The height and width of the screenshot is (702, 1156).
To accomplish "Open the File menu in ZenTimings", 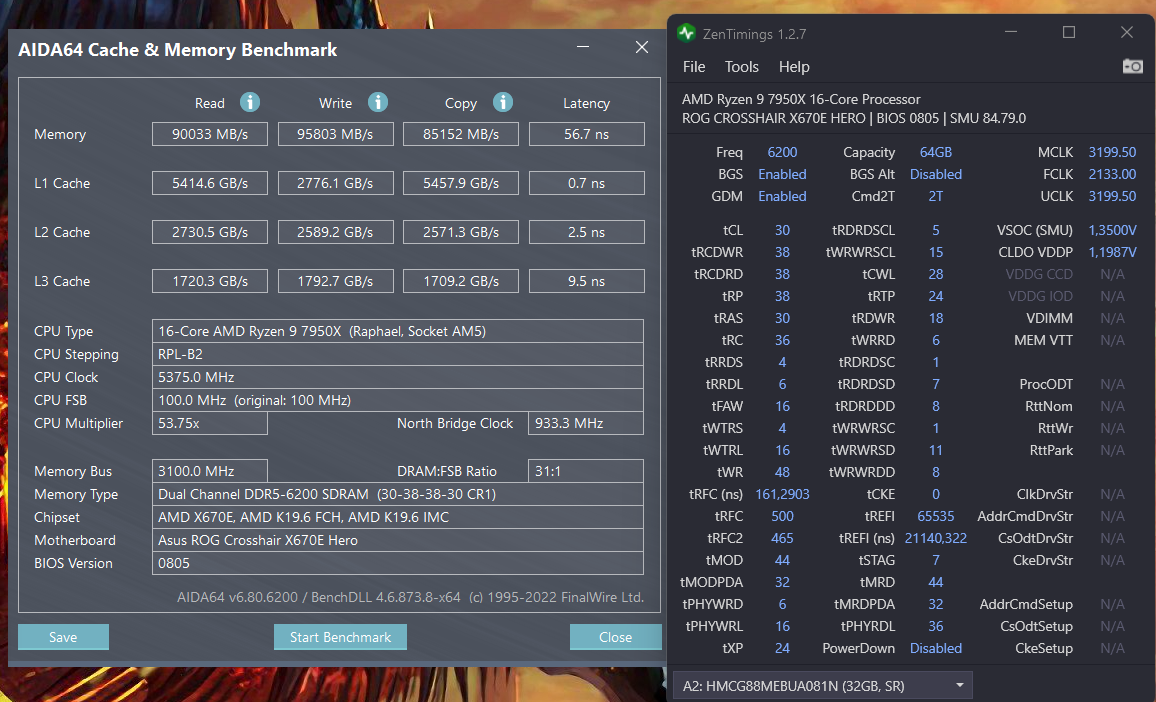I will [694, 66].
